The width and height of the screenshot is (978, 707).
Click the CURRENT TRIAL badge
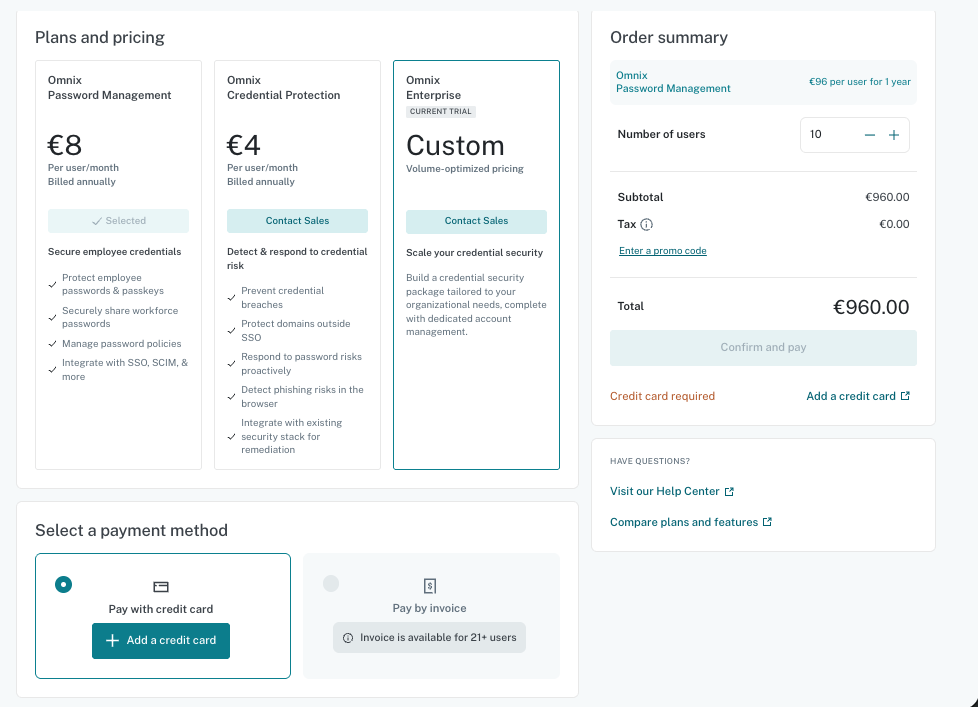click(x=441, y=112)
